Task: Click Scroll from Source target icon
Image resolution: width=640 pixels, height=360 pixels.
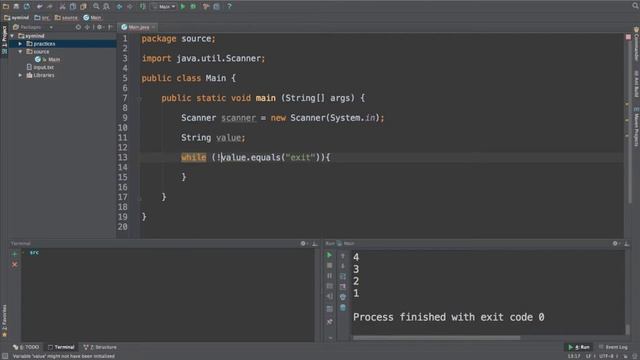Action: [78, 27]
